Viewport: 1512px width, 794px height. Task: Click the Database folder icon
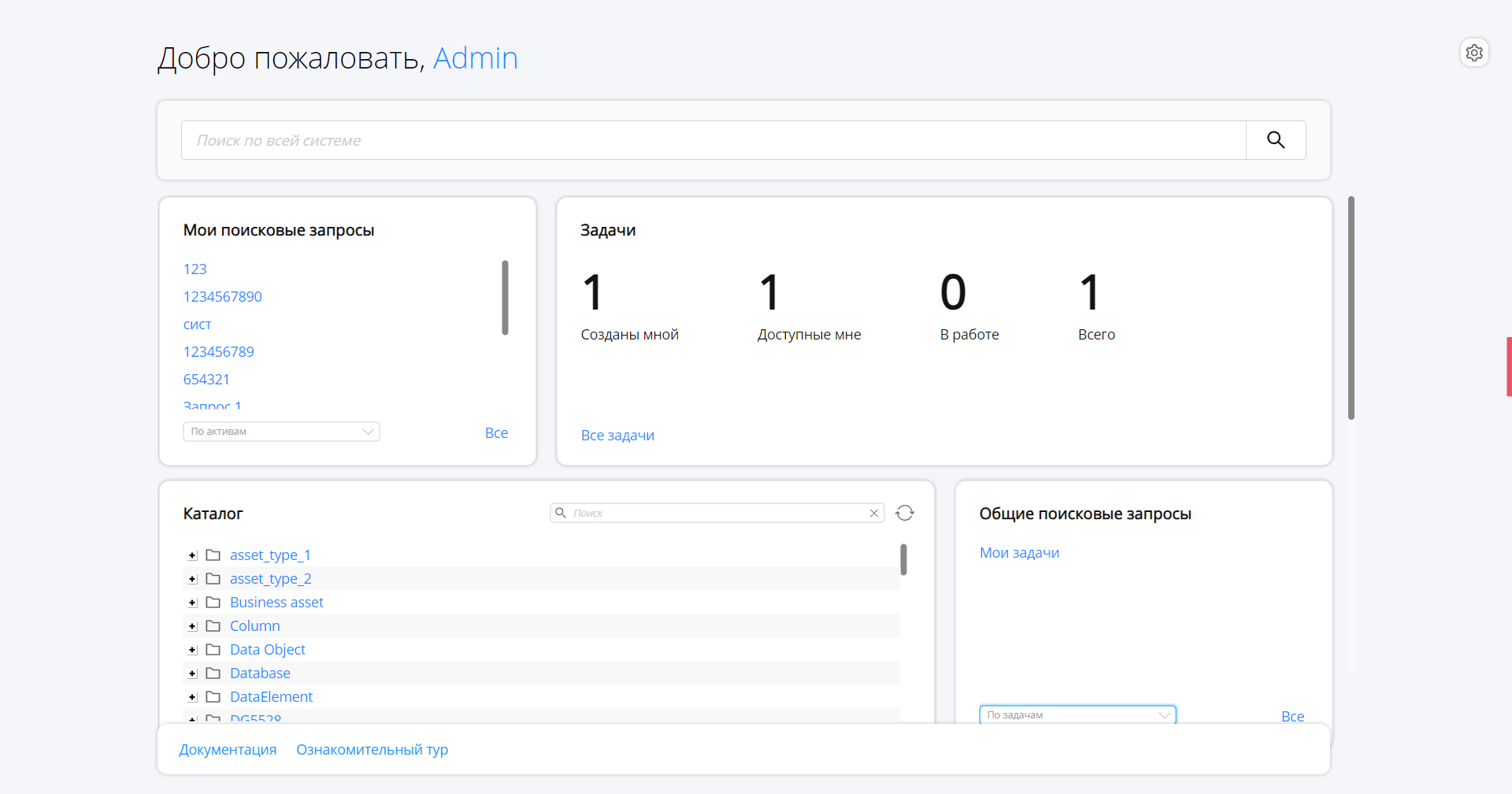tap(213, 673)
